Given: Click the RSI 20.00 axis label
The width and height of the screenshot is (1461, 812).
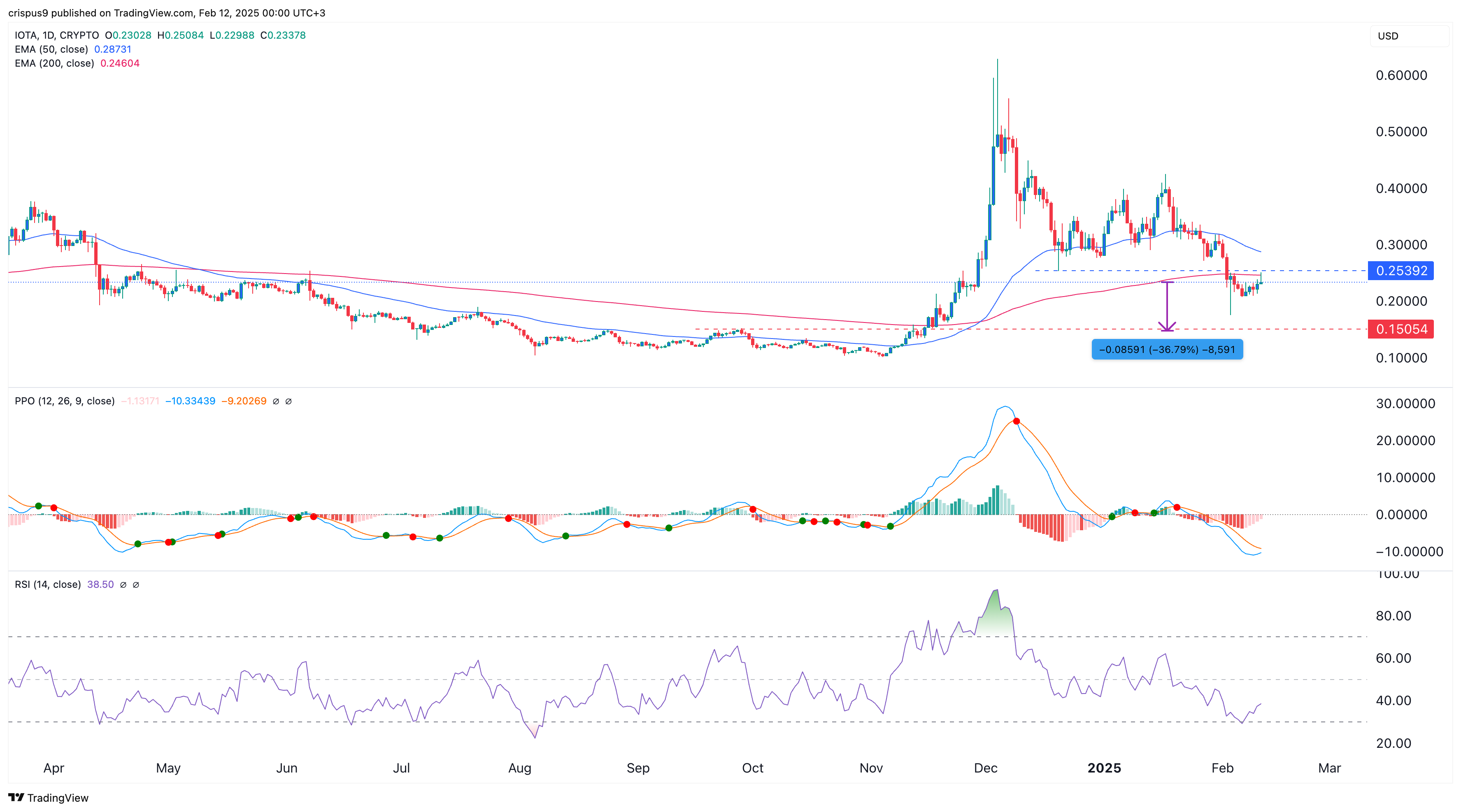Looking at the screenshot, I should tap(1394, 743).
